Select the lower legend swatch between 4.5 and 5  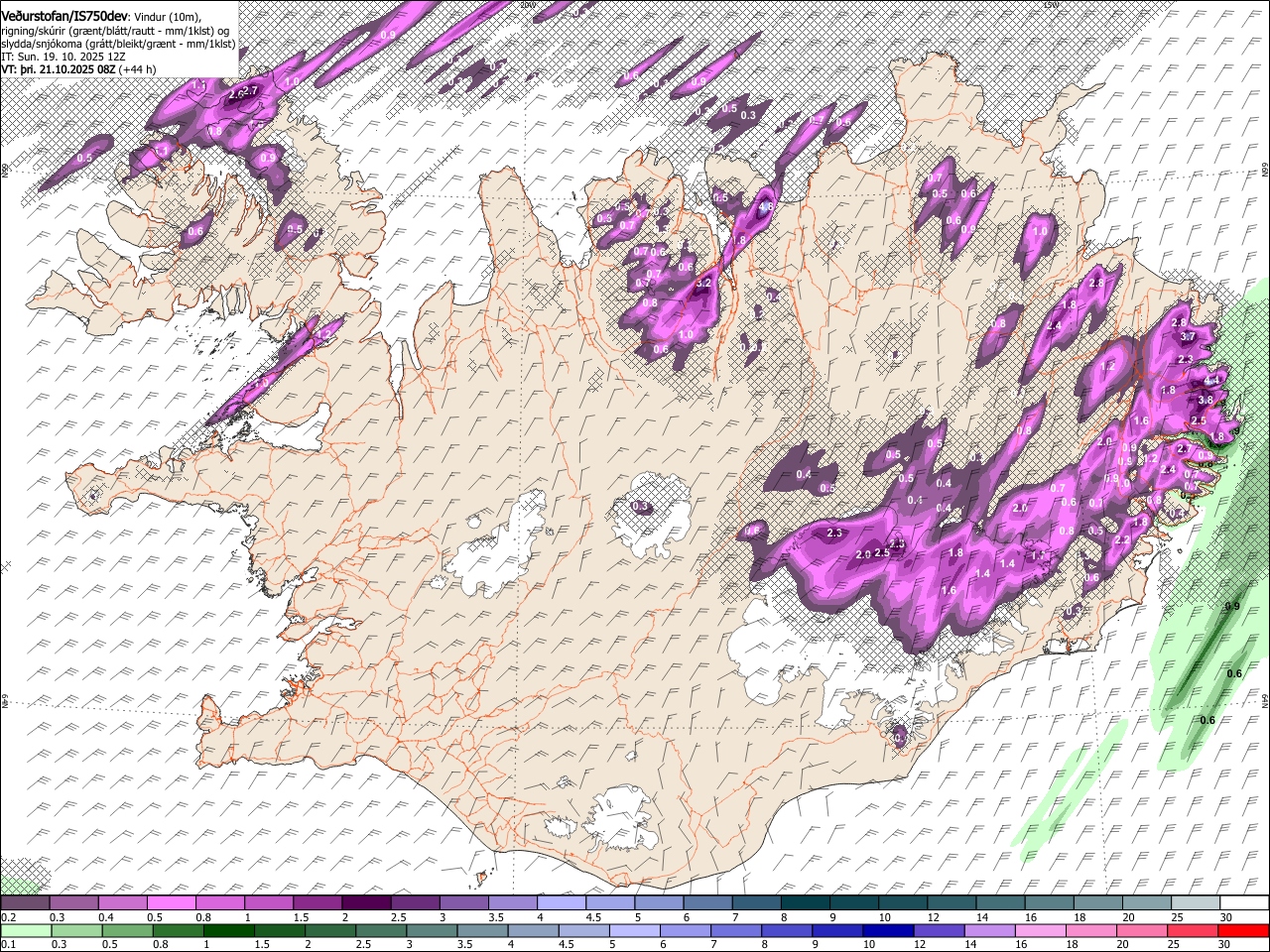pyautogui.click(x=584, y=930)
